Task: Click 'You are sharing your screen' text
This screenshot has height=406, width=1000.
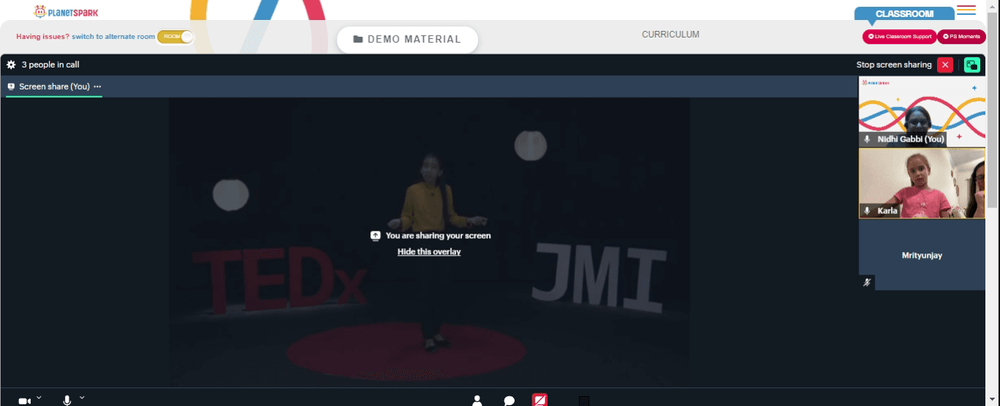Action: point(438,236)
